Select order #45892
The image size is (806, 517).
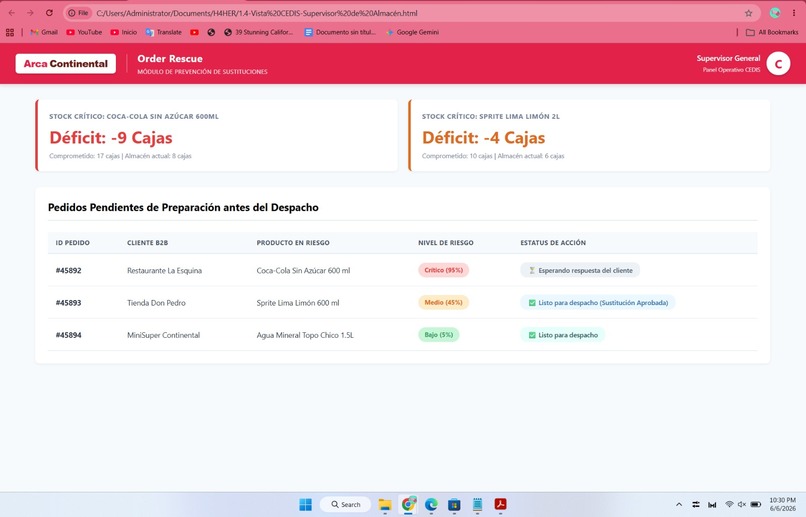point(68,270)
